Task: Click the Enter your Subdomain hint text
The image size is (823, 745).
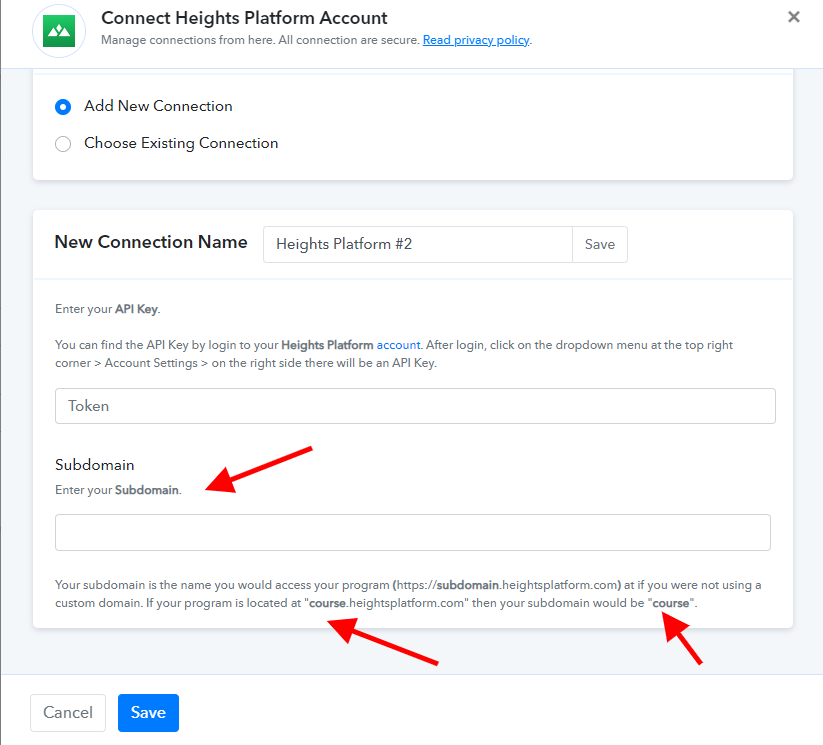Action: (x=118, y=490)
